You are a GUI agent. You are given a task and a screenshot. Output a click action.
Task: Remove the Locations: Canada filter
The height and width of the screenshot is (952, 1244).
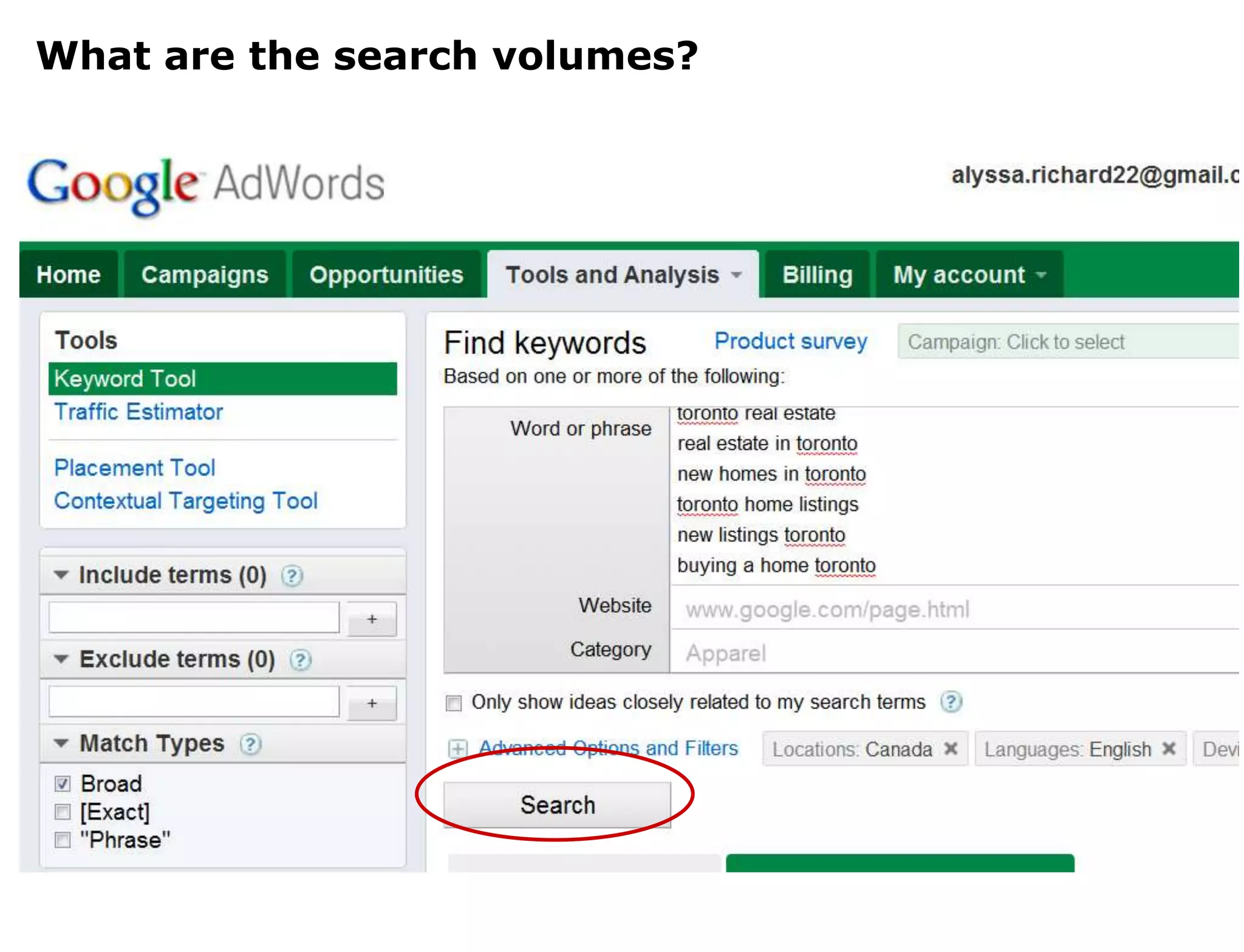tap(951, 749)
